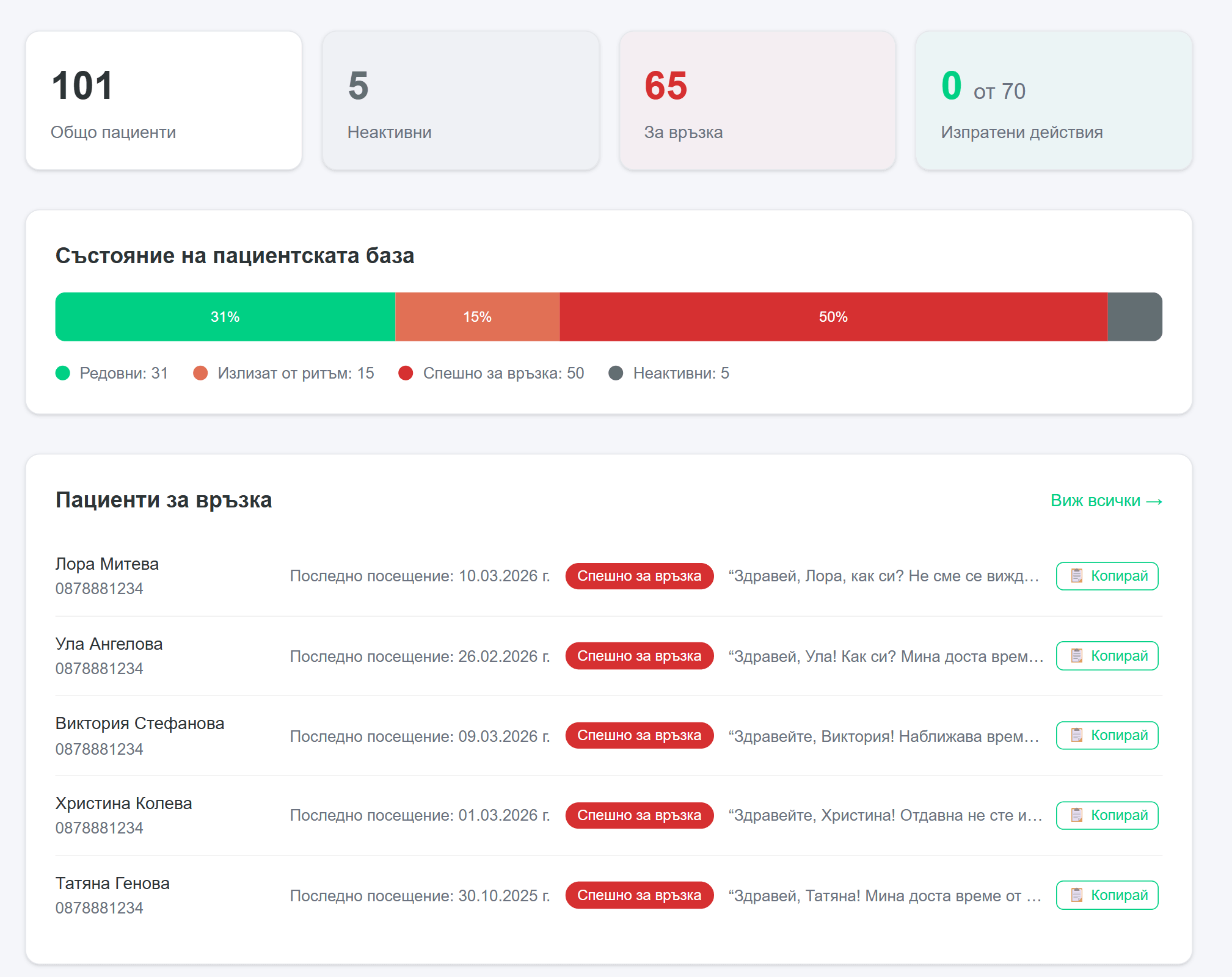Click Спешно за връзка badge for Лора Митева
1232x977 pixels.
[640, 576]
